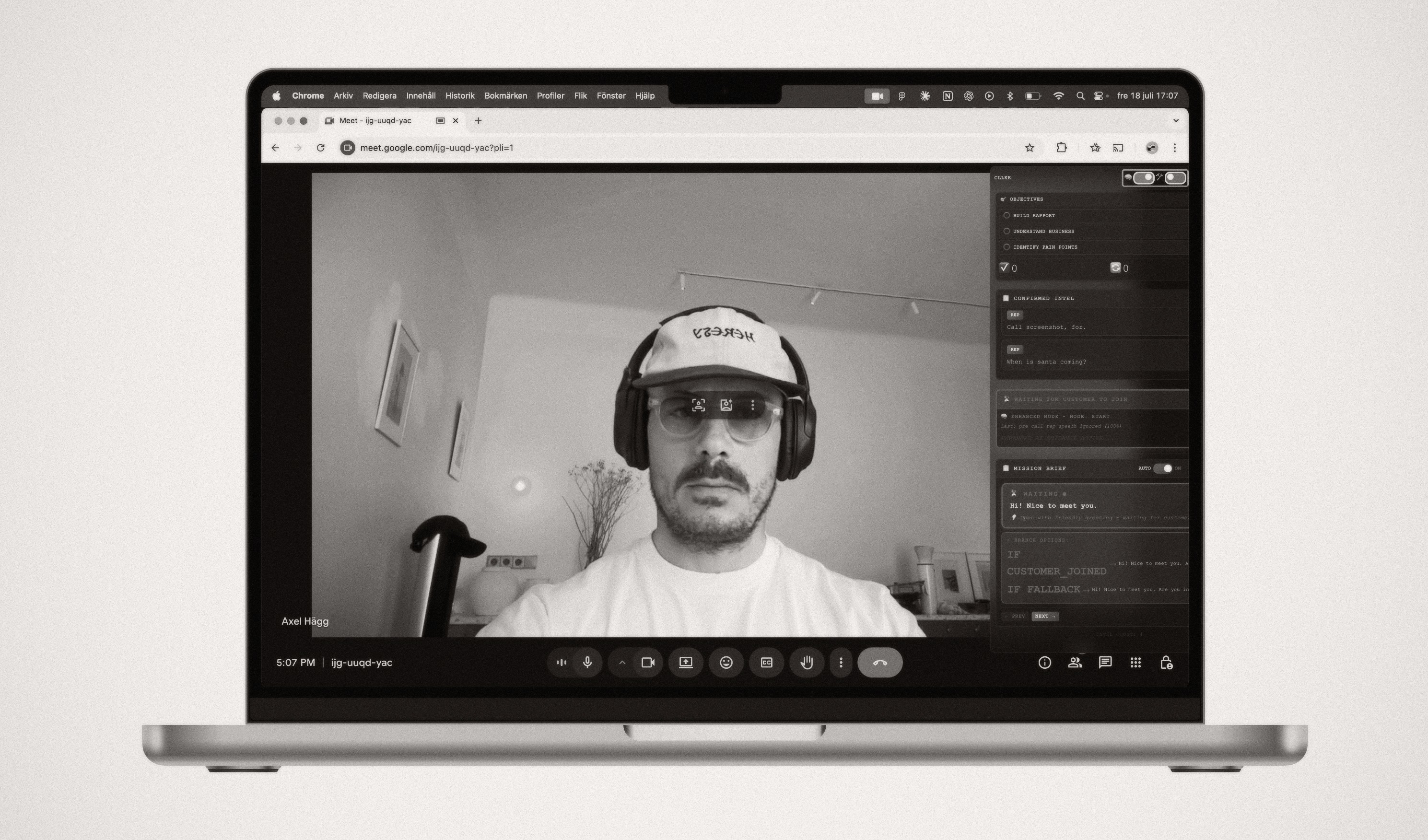Click the NEXT button in Mission Brief
Image resolution: width=1428 pixels, height=840 pixels.
(1044, 616)
